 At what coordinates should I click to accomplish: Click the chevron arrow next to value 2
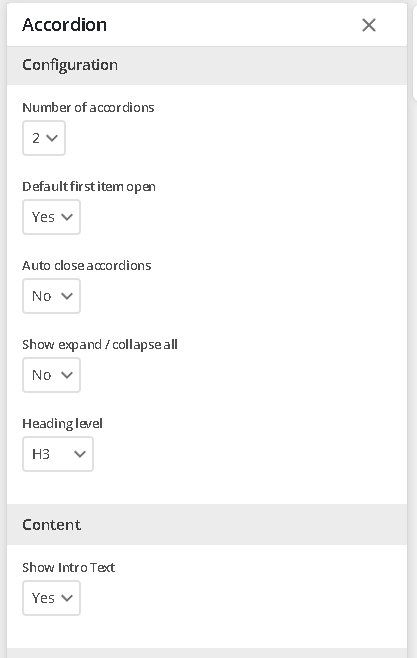pyautogui.click(x=52, y=138)
